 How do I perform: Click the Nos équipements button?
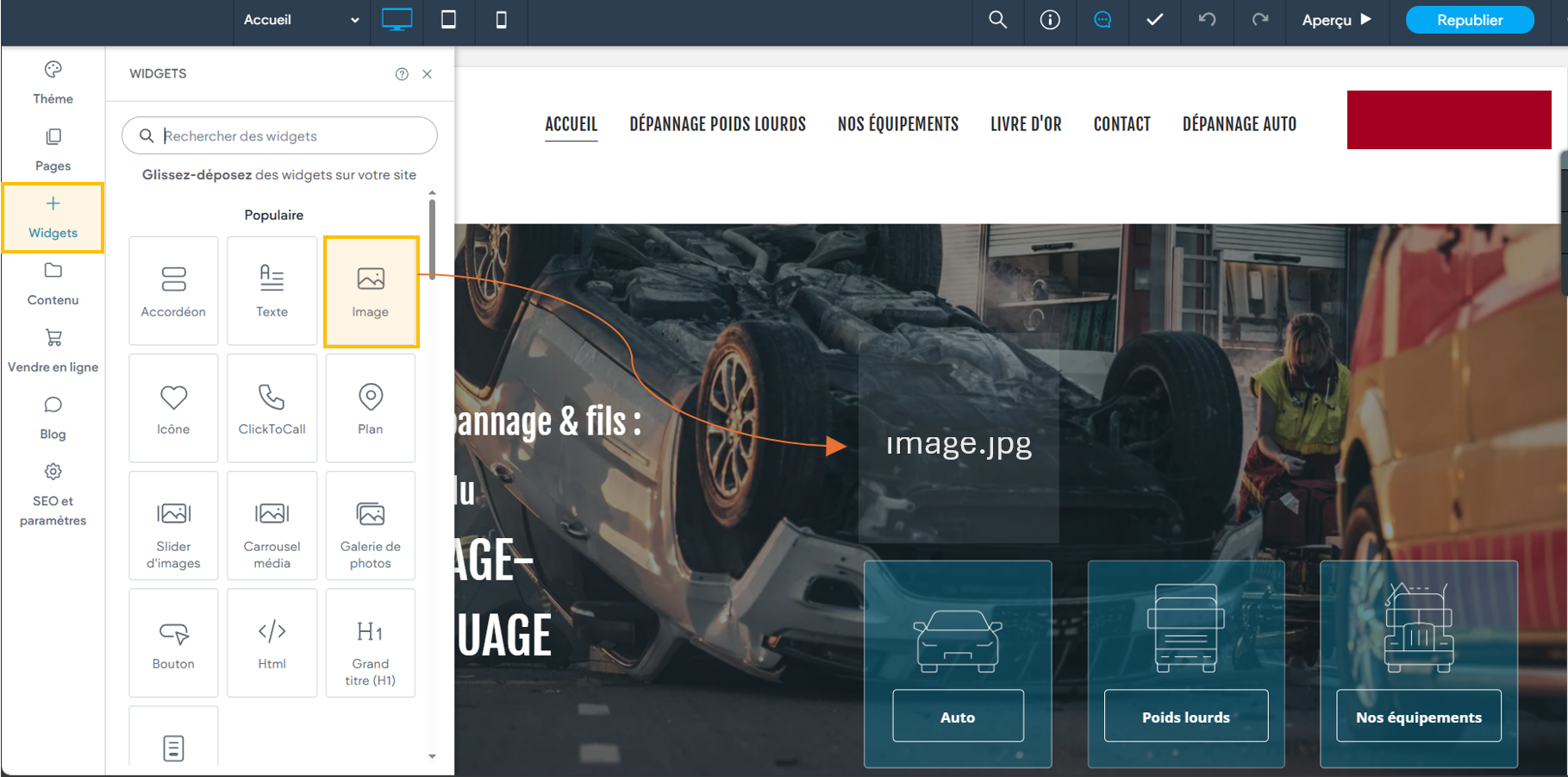click(1419, 716)
